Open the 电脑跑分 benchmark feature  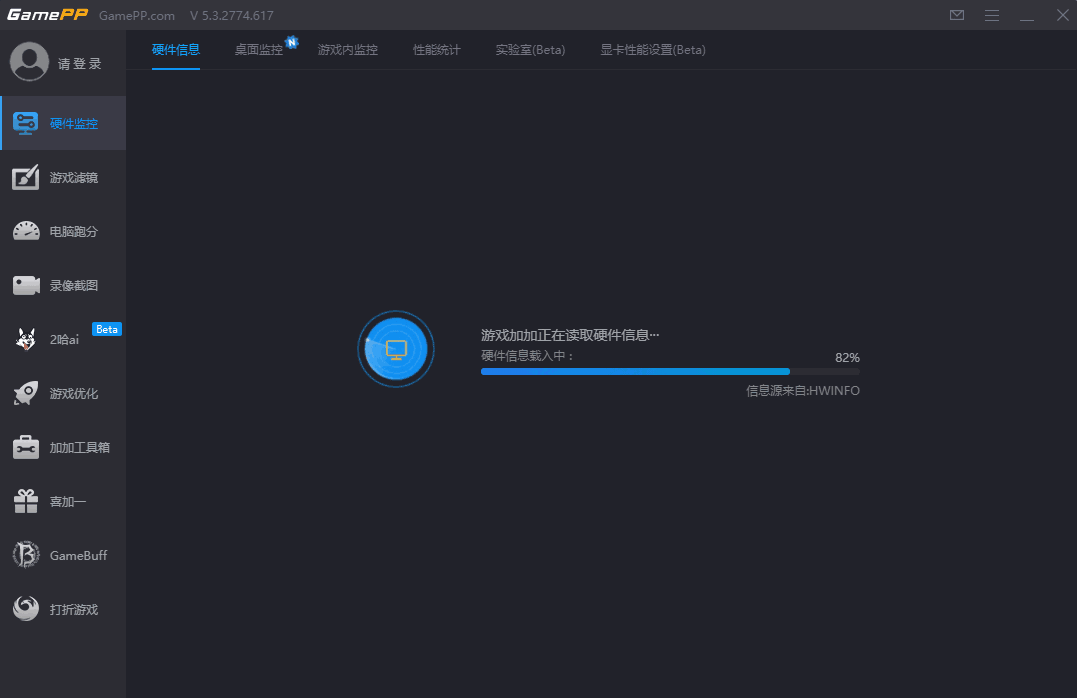[63, 231]
